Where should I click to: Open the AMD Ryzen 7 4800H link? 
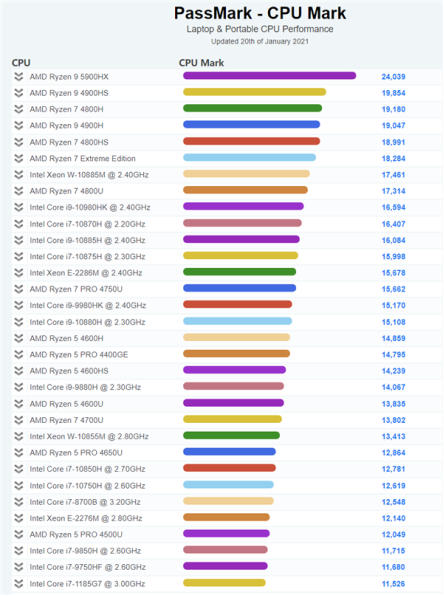[x=67, y=109]
